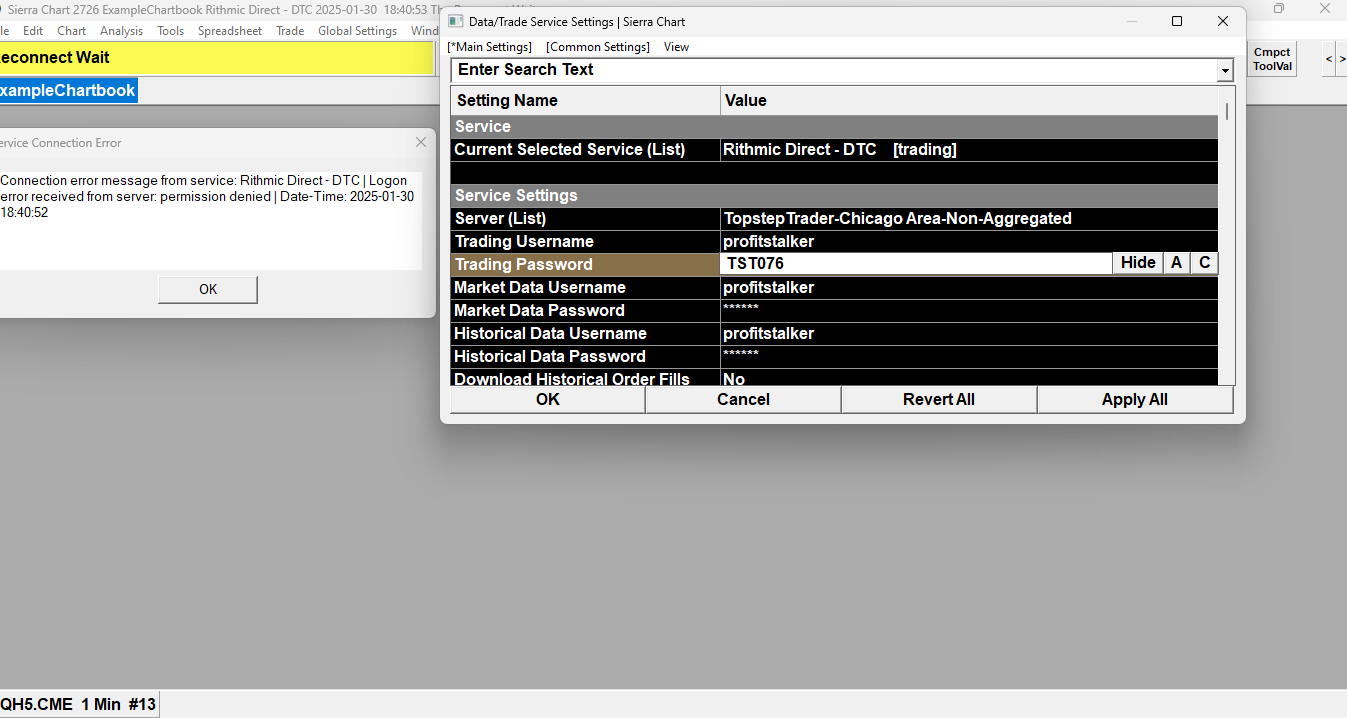Select the ExampleChartbook tab
The image size is (1347, 718).
[67, 91]
